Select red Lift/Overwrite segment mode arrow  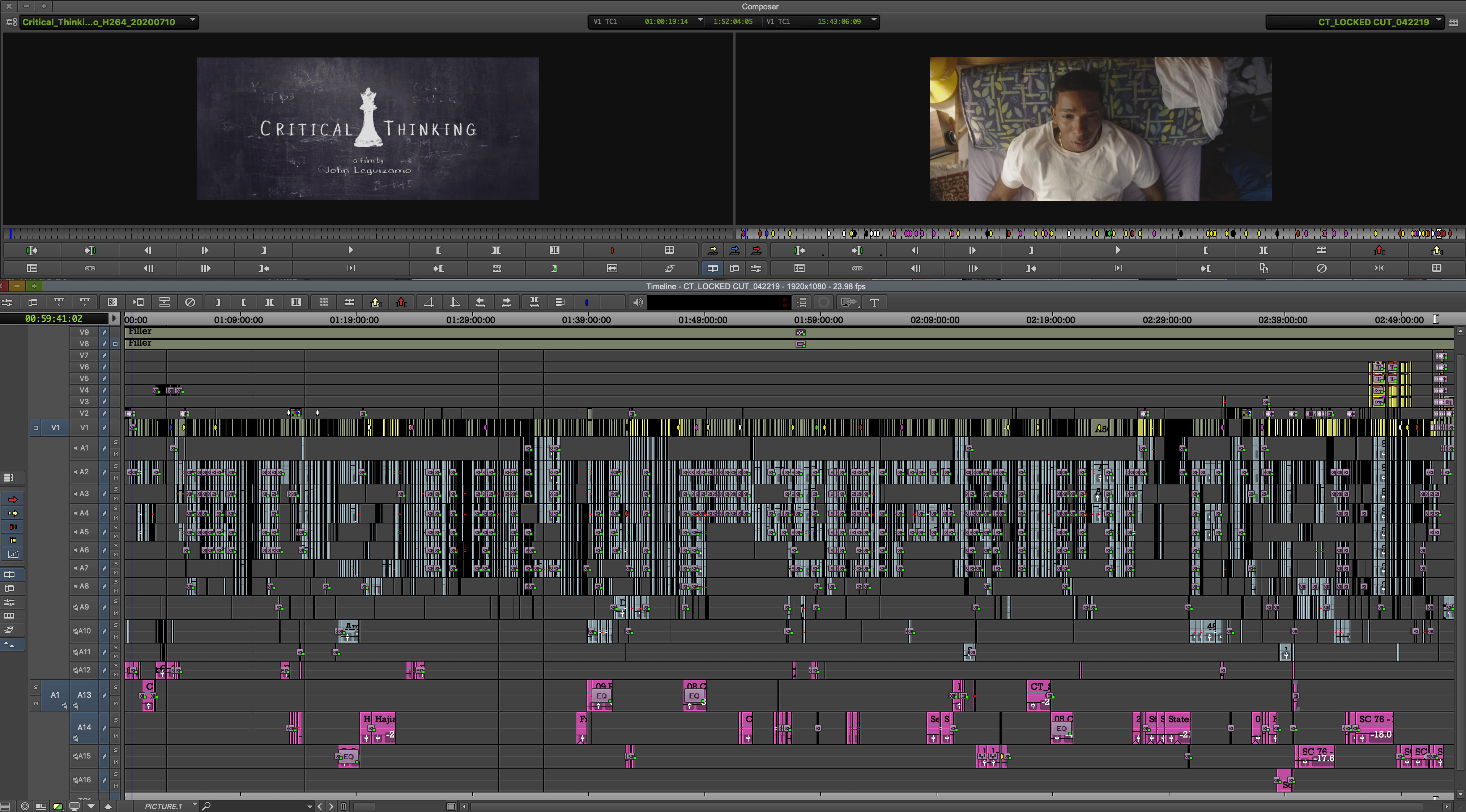coord(13,500)
